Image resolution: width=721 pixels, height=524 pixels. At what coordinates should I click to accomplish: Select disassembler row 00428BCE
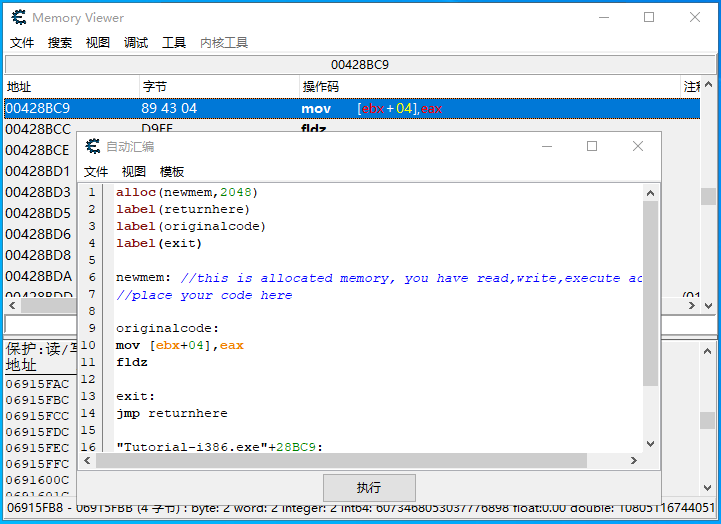pos(37,150)
